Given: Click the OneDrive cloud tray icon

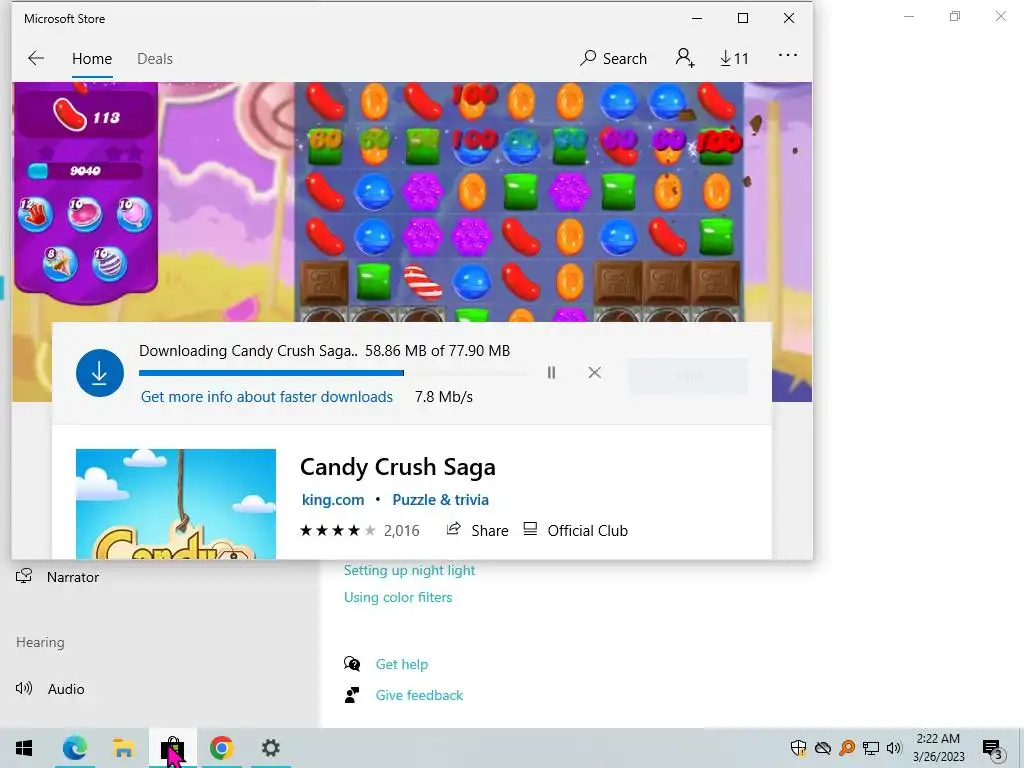Looking at the screenshot, I should [x=823, y=748].
